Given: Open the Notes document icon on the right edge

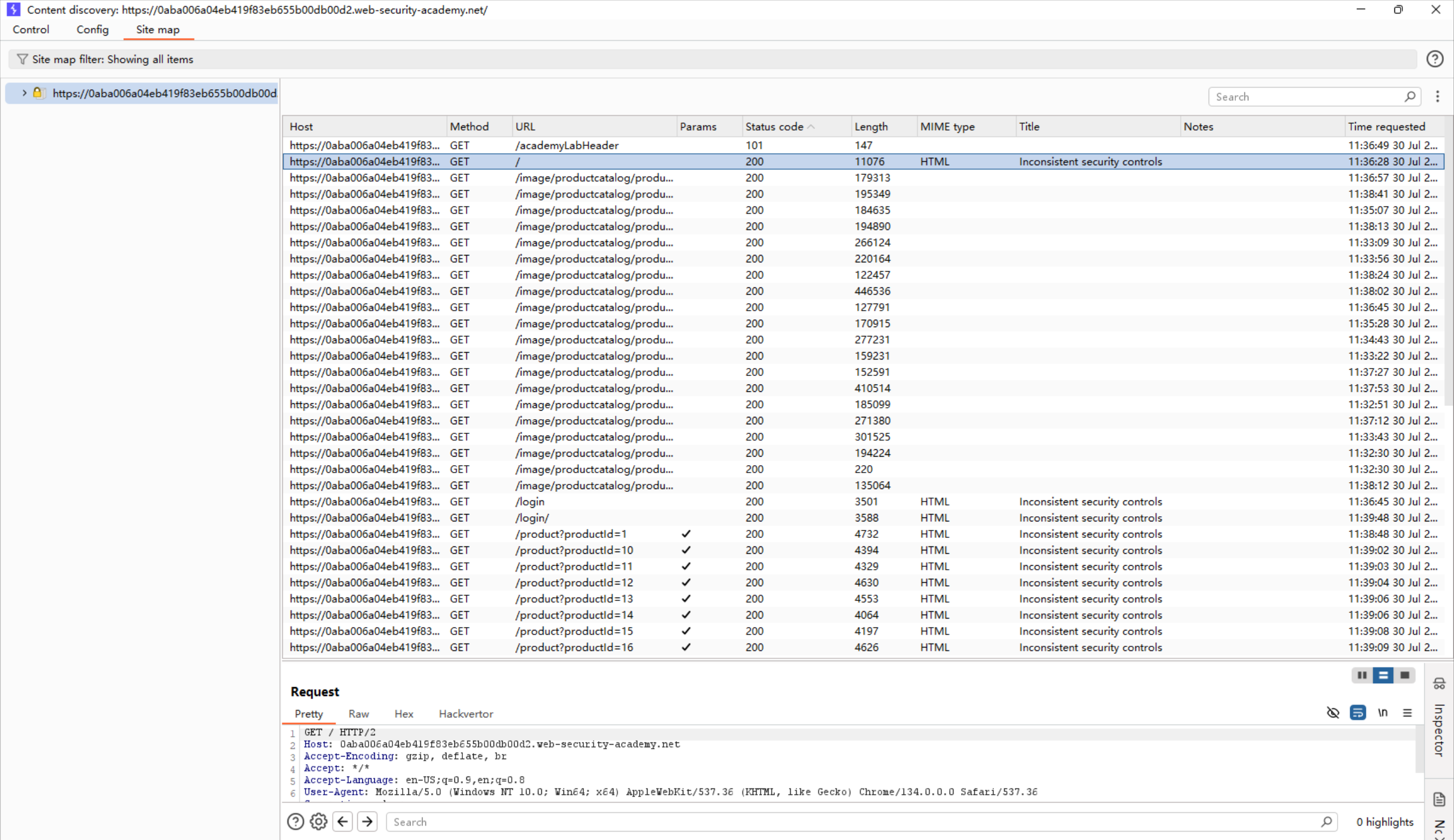Looking at the screenshot, I should click(x=1440, y=799).
